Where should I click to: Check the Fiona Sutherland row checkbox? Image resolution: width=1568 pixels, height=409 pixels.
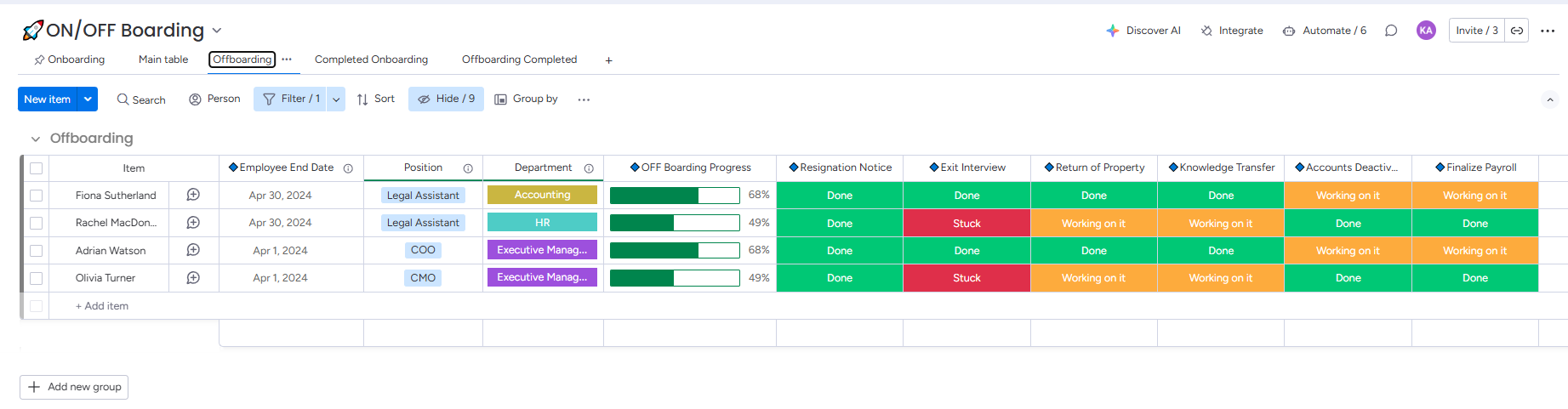pyautogui.click(x=36, y=196)
